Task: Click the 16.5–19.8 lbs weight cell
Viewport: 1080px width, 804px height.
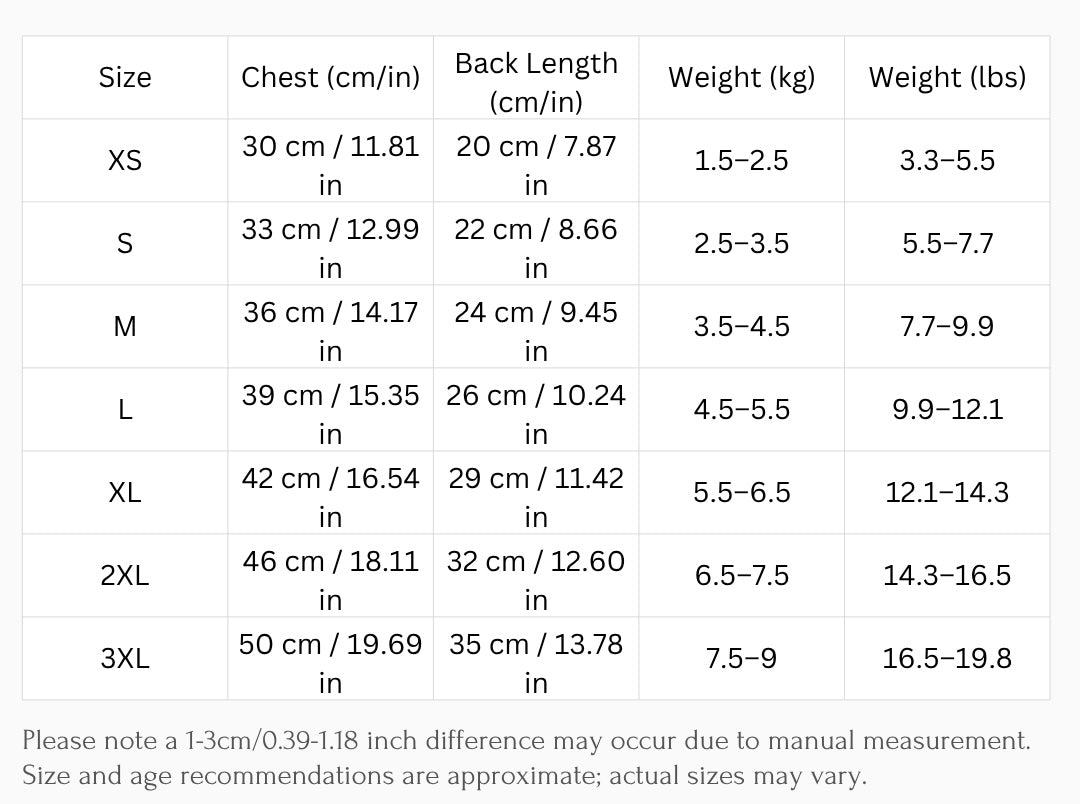Action: (x=947, y=659)
